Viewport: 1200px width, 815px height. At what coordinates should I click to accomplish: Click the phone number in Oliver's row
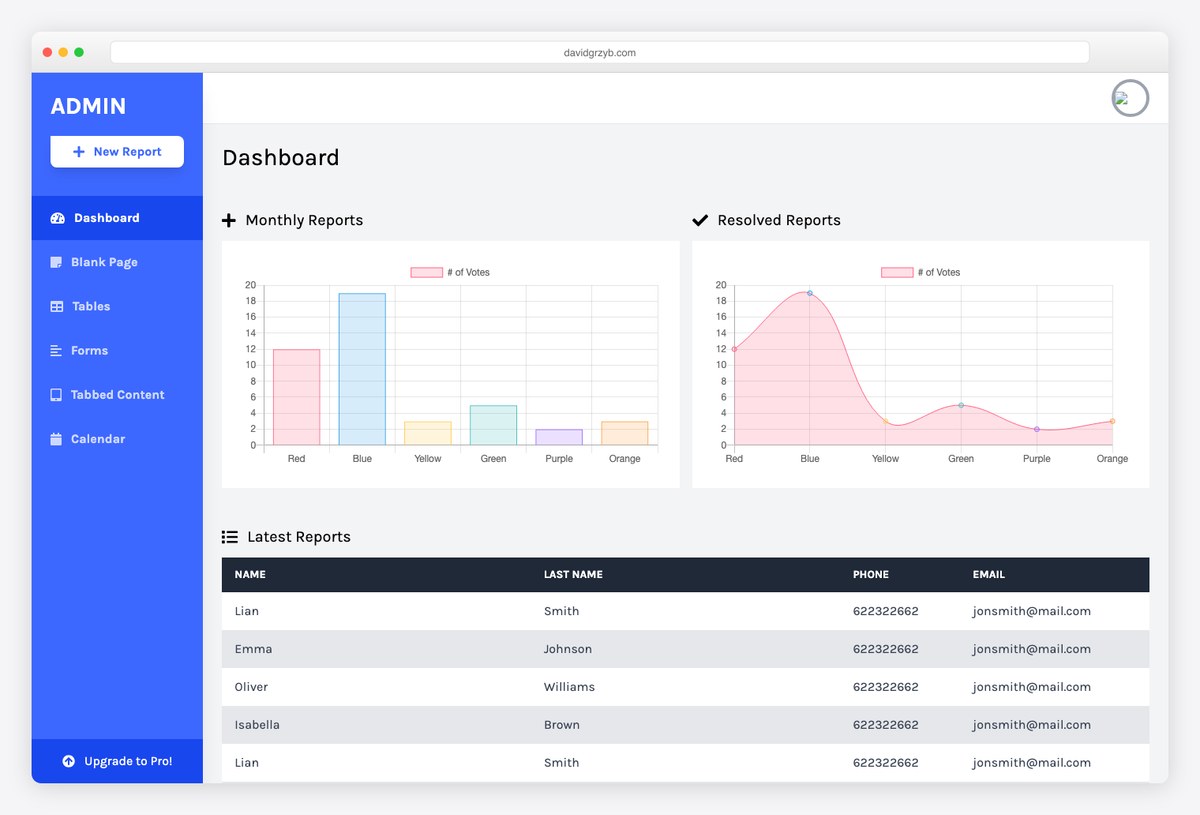coord(885,687)
